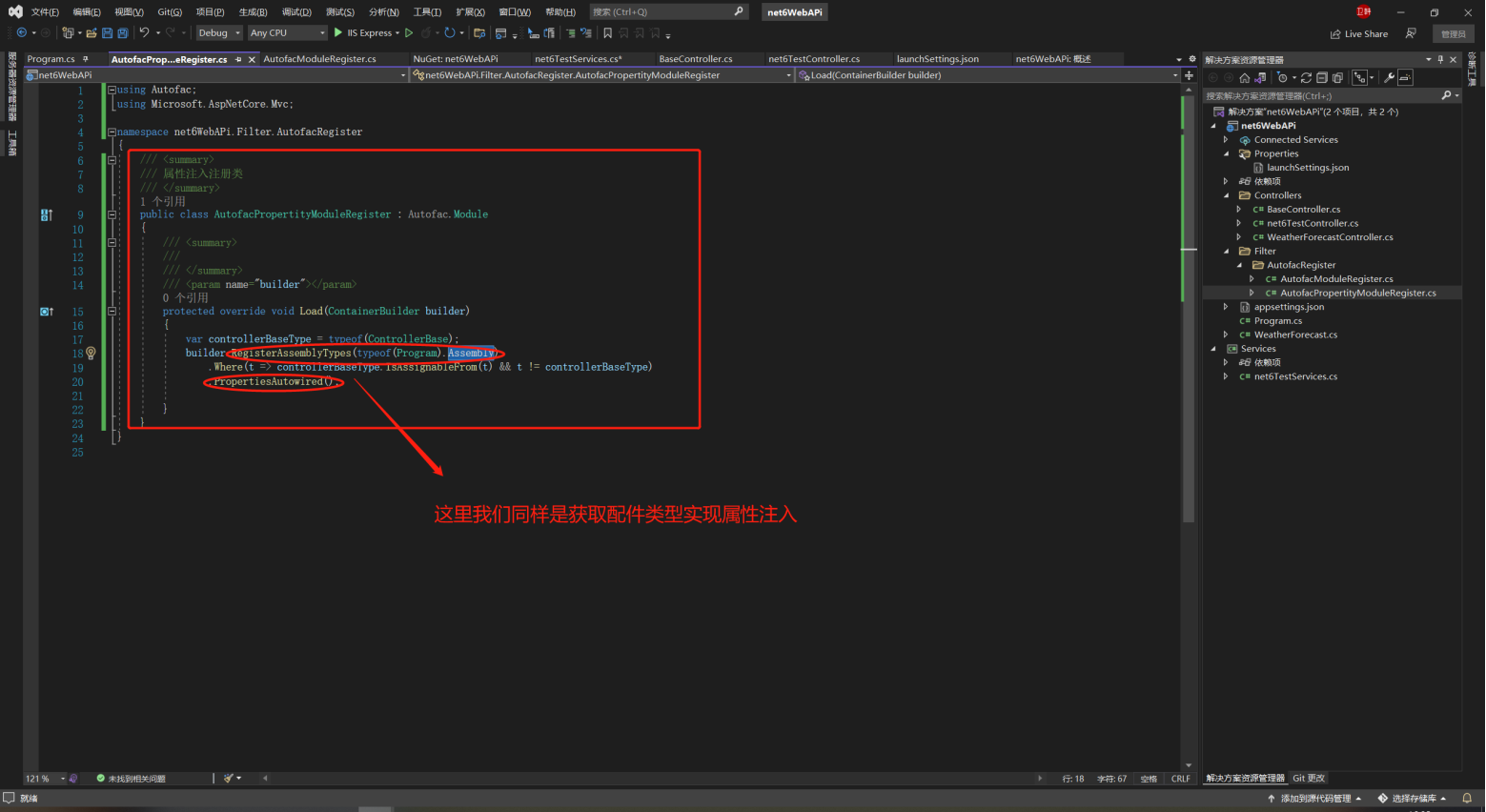The width and height of the screenshot is (1486, 812).
Task: Click the browser refresh icon in toolbar
Action: pyautogui.click(x=450, y=32)
